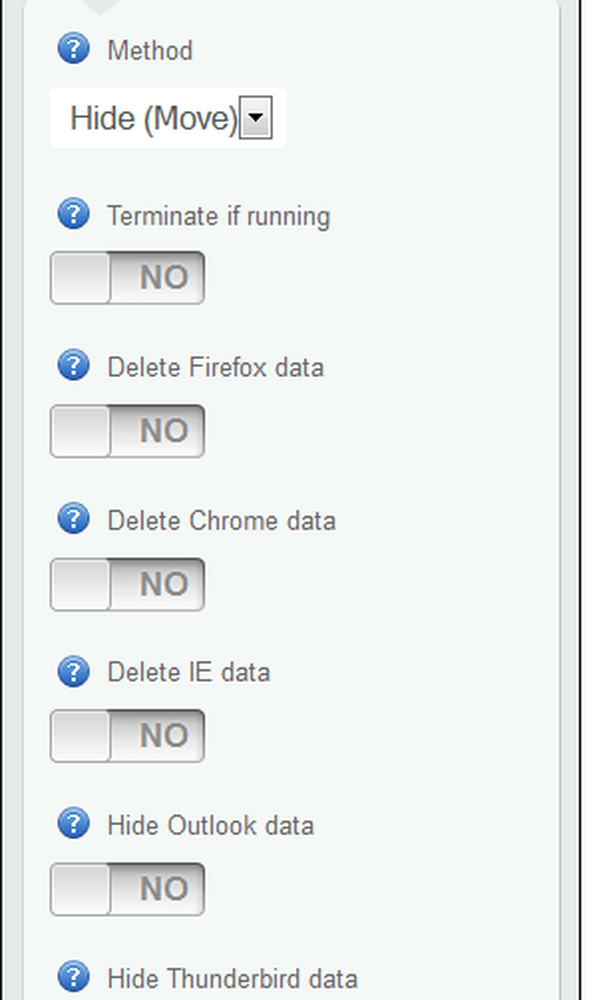Select the Hide Outlook data label
599x1000 pixels.
tap(211, 826)
